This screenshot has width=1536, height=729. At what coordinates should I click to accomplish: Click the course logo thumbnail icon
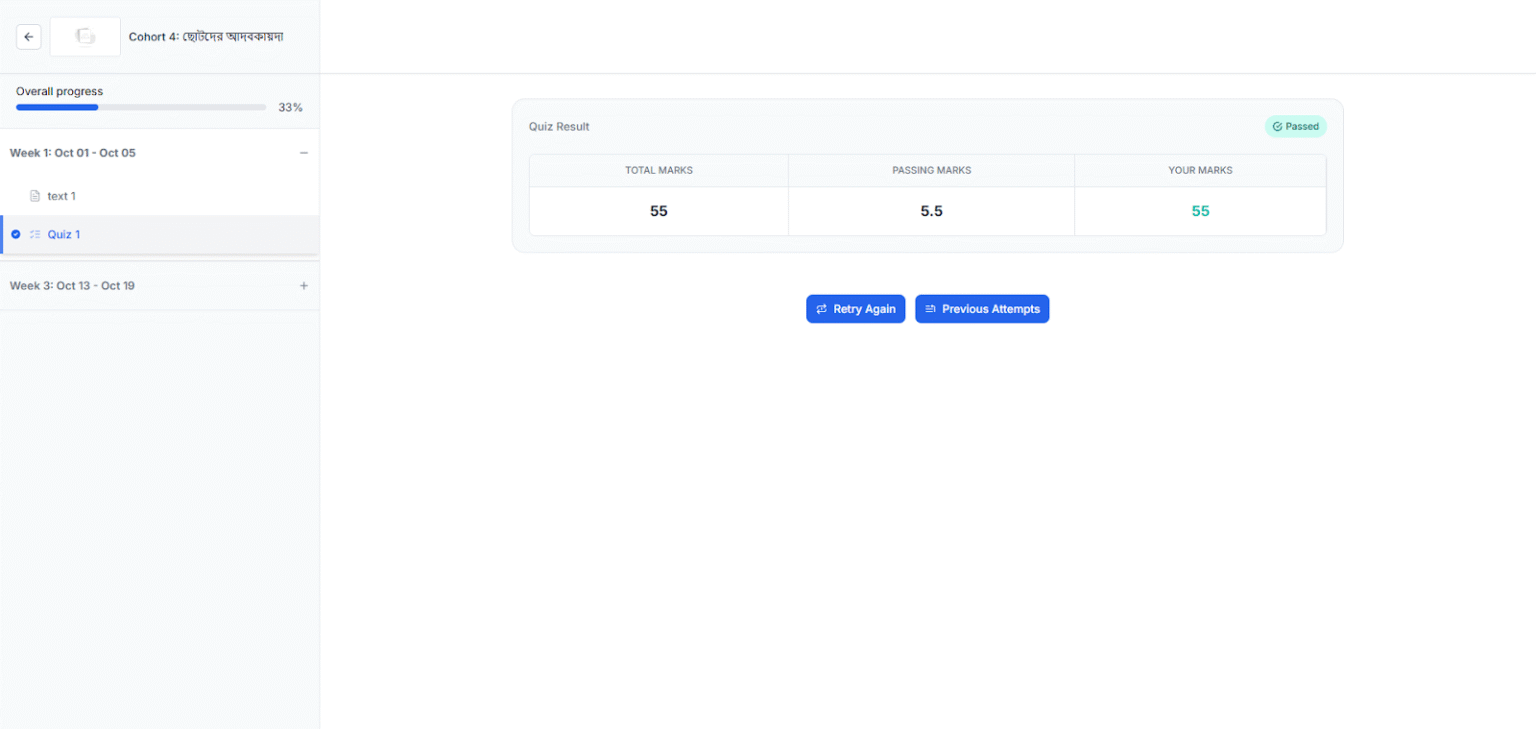(85, 36)
